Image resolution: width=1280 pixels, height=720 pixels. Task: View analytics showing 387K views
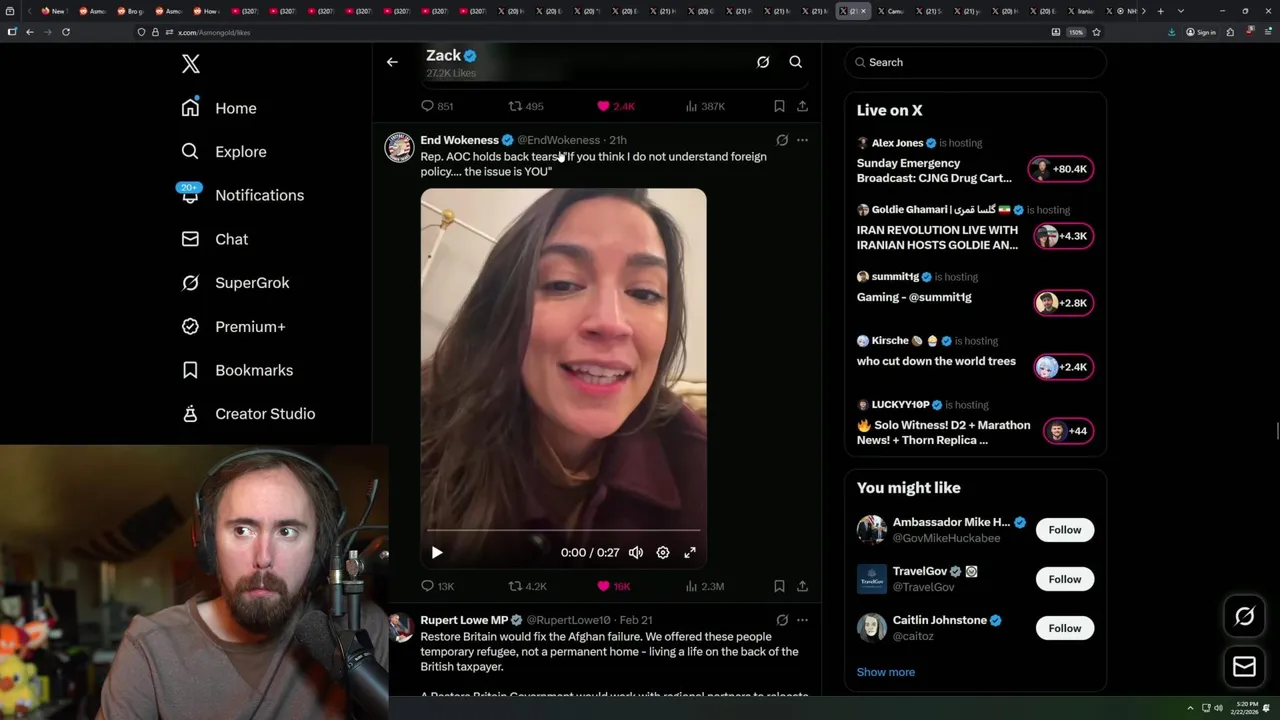[x=705, y=106]
